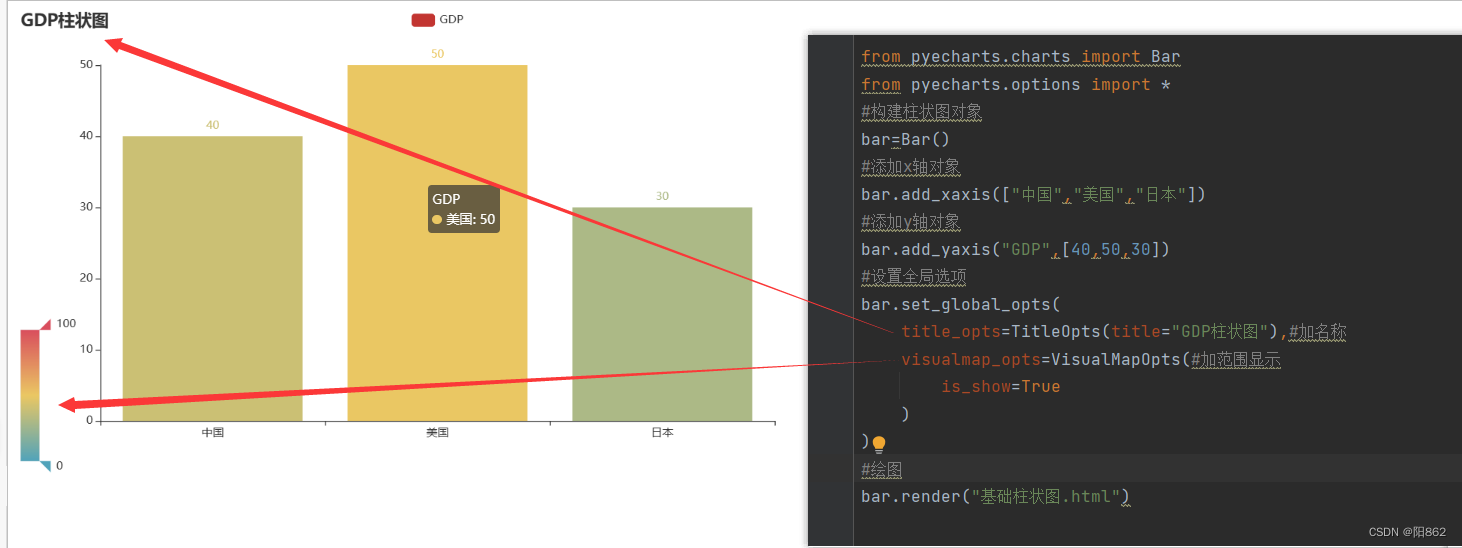
Task: Click the #构建柱状图对象 comment line
Action: pyautogui.click(x=922, y=112)
